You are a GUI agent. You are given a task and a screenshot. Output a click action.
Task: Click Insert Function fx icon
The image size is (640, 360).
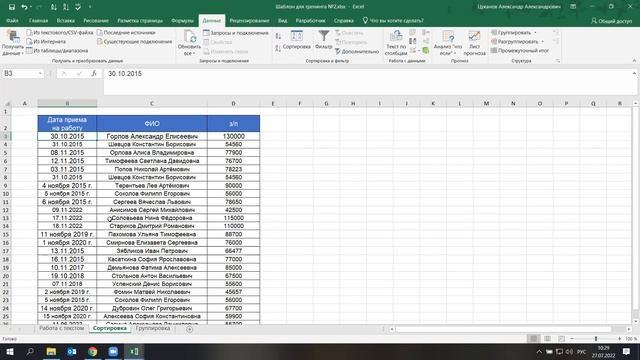(x=94, y=73)
